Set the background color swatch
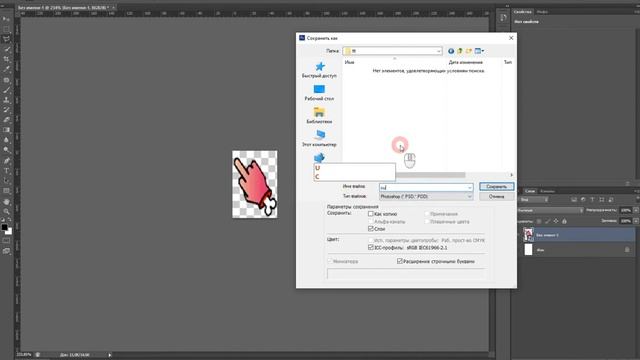Viewport: 640px width, 360px height. click(9, 232)
